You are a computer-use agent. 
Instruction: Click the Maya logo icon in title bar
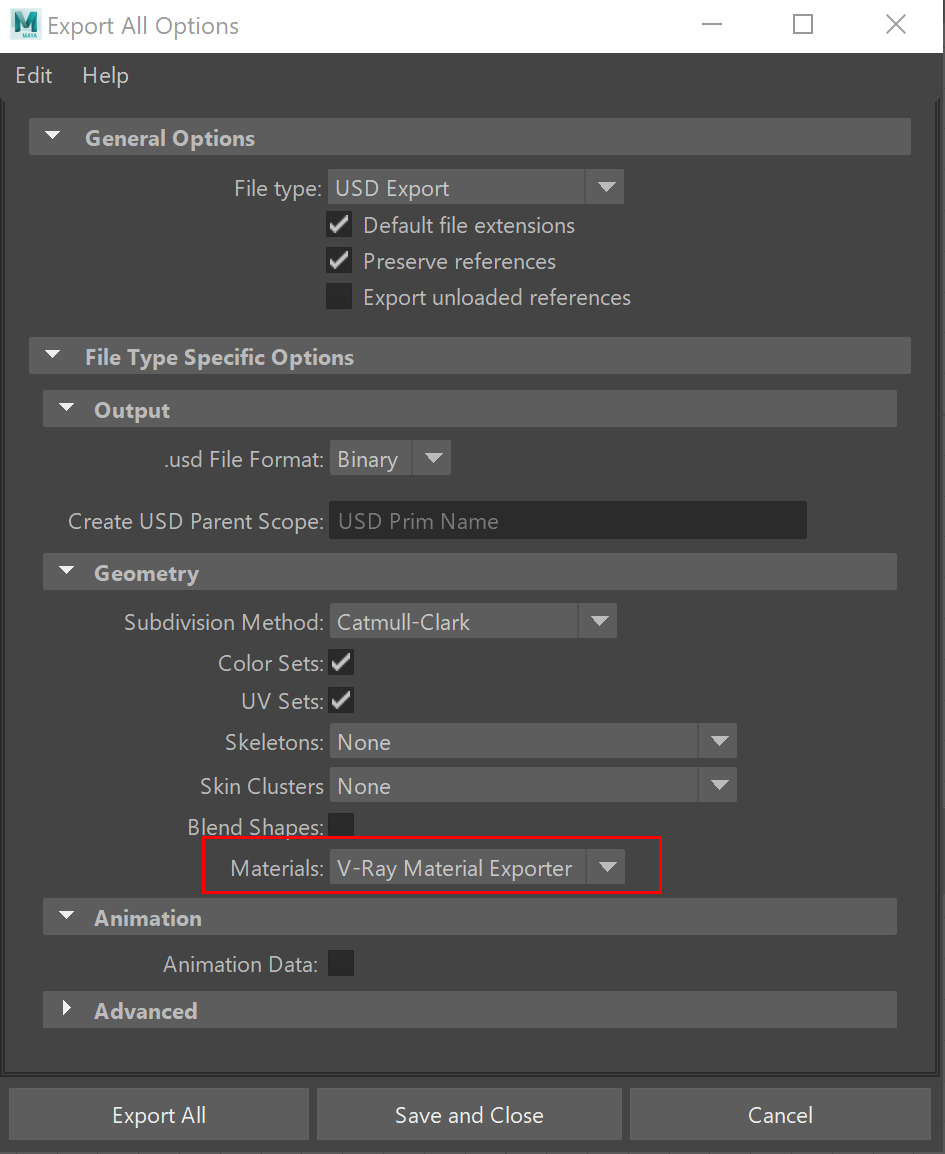click(x=25, y=25)
